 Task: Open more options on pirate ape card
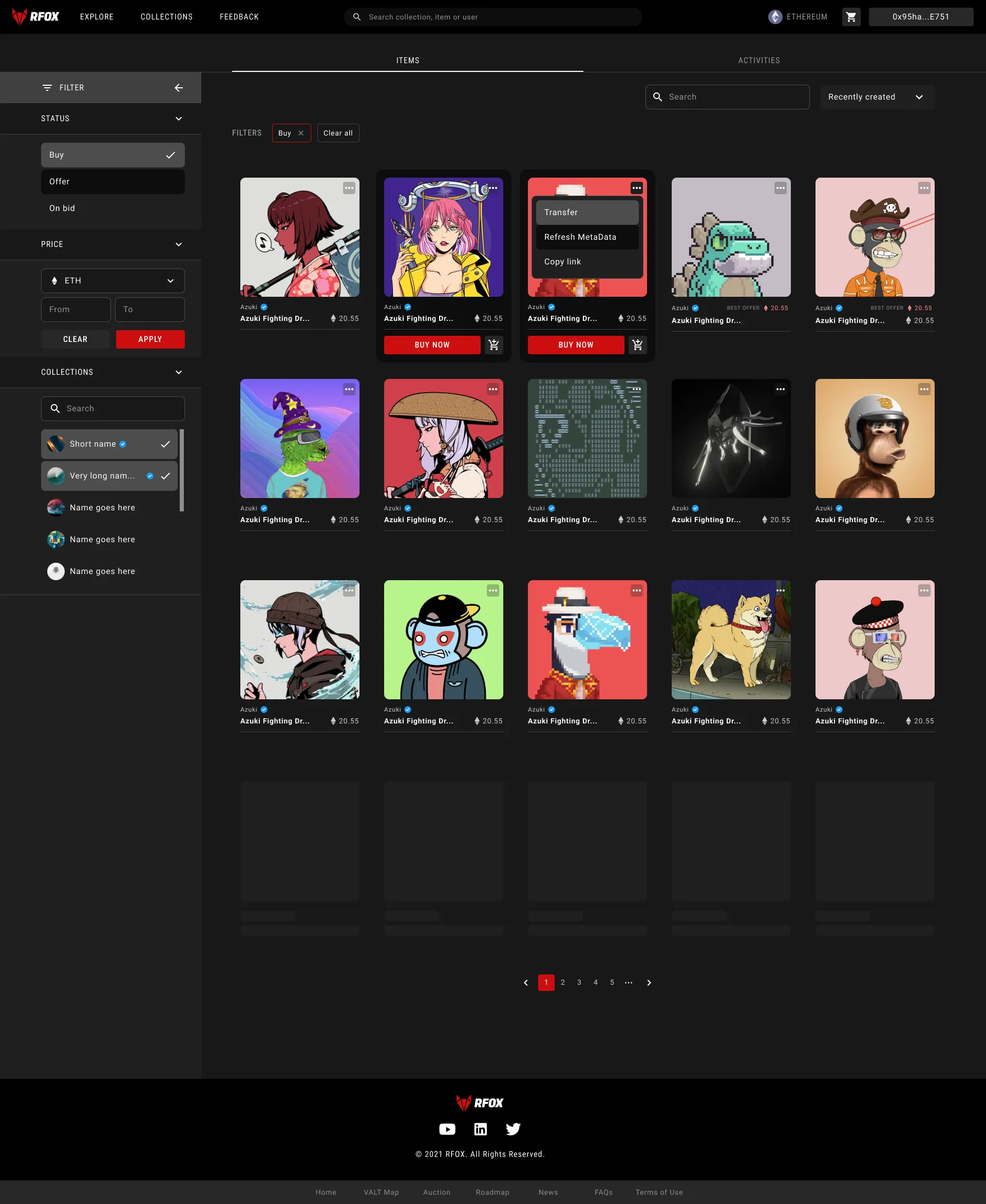coord(924,188)
